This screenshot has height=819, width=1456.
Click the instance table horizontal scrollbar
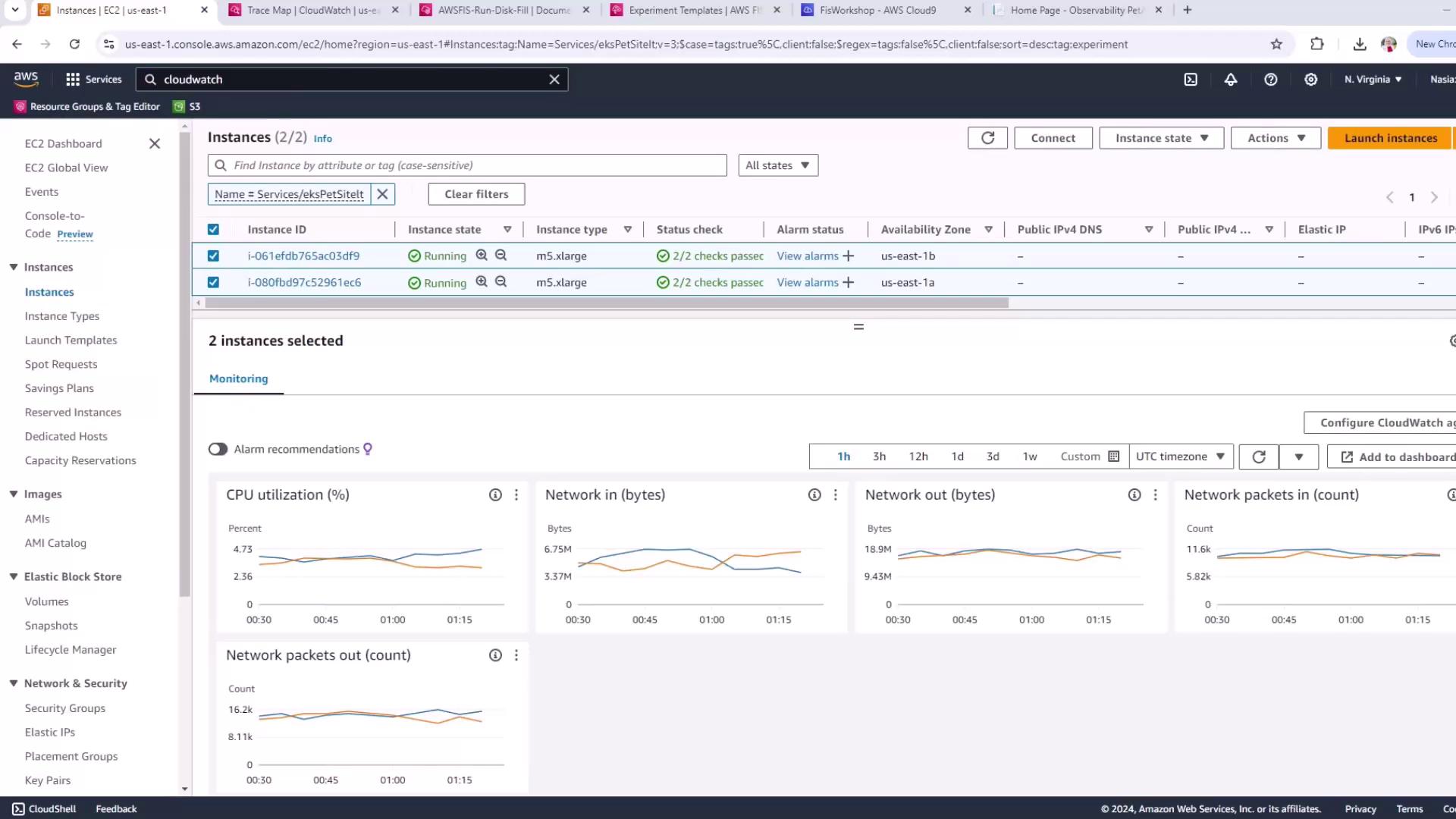(607, 303)
